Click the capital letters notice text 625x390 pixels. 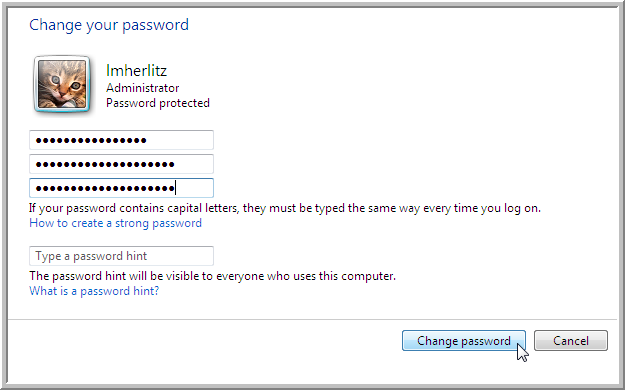click(x=285, y=208)
